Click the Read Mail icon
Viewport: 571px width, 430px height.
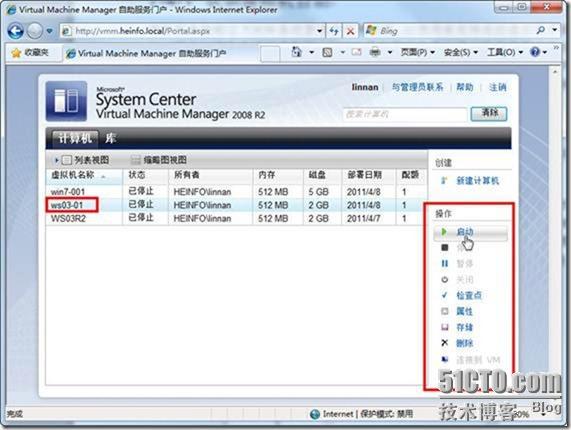point(357,52)
